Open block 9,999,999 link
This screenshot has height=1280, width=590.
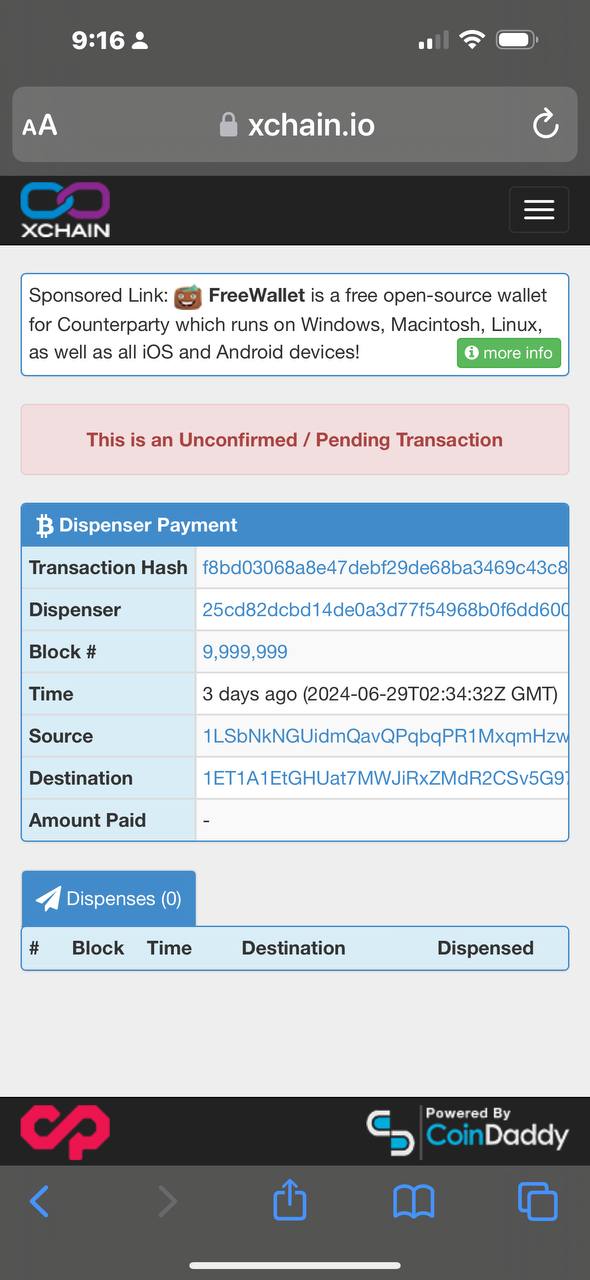(x=245, y=652)
